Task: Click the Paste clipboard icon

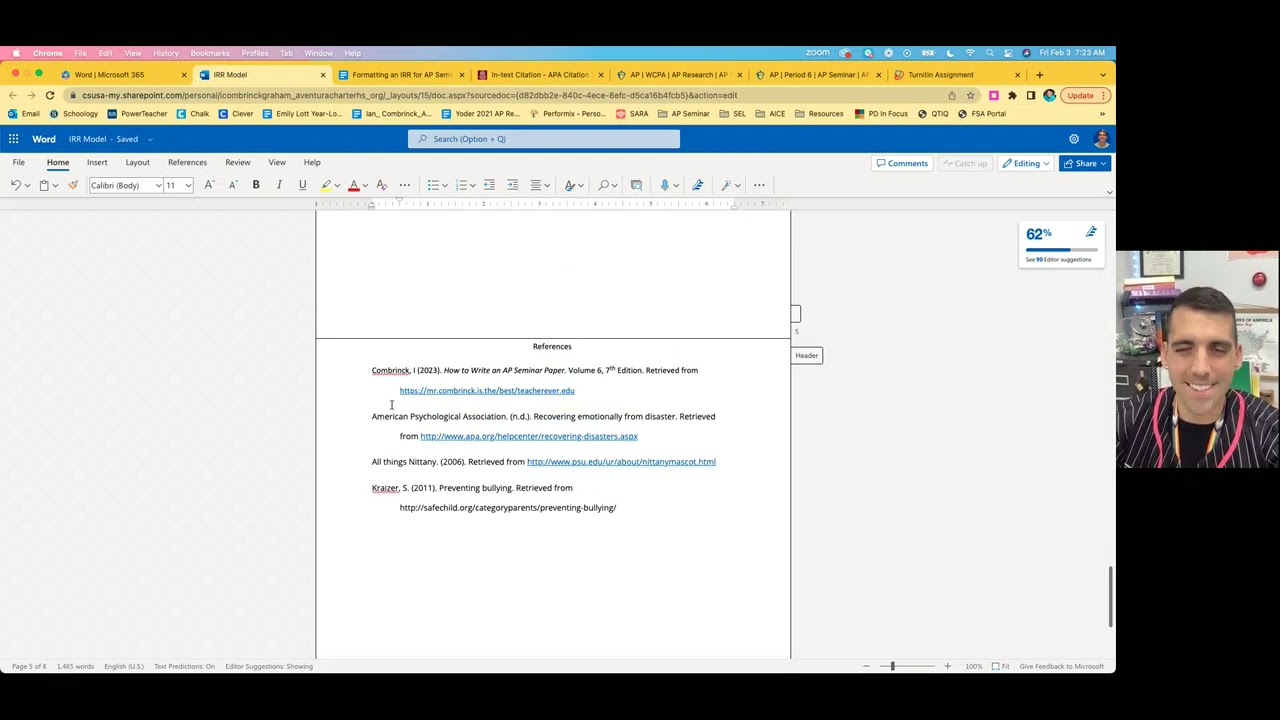Action: click(44, 185)
